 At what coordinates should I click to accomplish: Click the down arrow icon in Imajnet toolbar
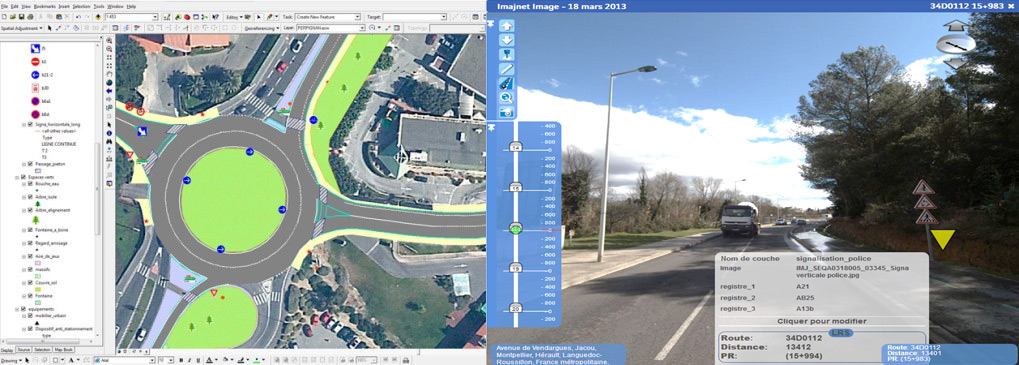(507, 40)
